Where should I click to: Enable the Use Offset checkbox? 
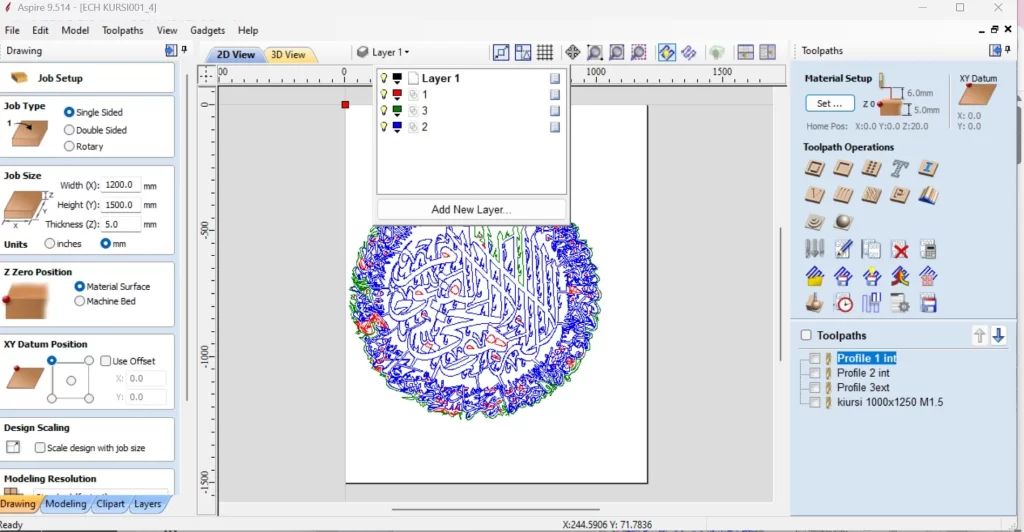[105, 361]
